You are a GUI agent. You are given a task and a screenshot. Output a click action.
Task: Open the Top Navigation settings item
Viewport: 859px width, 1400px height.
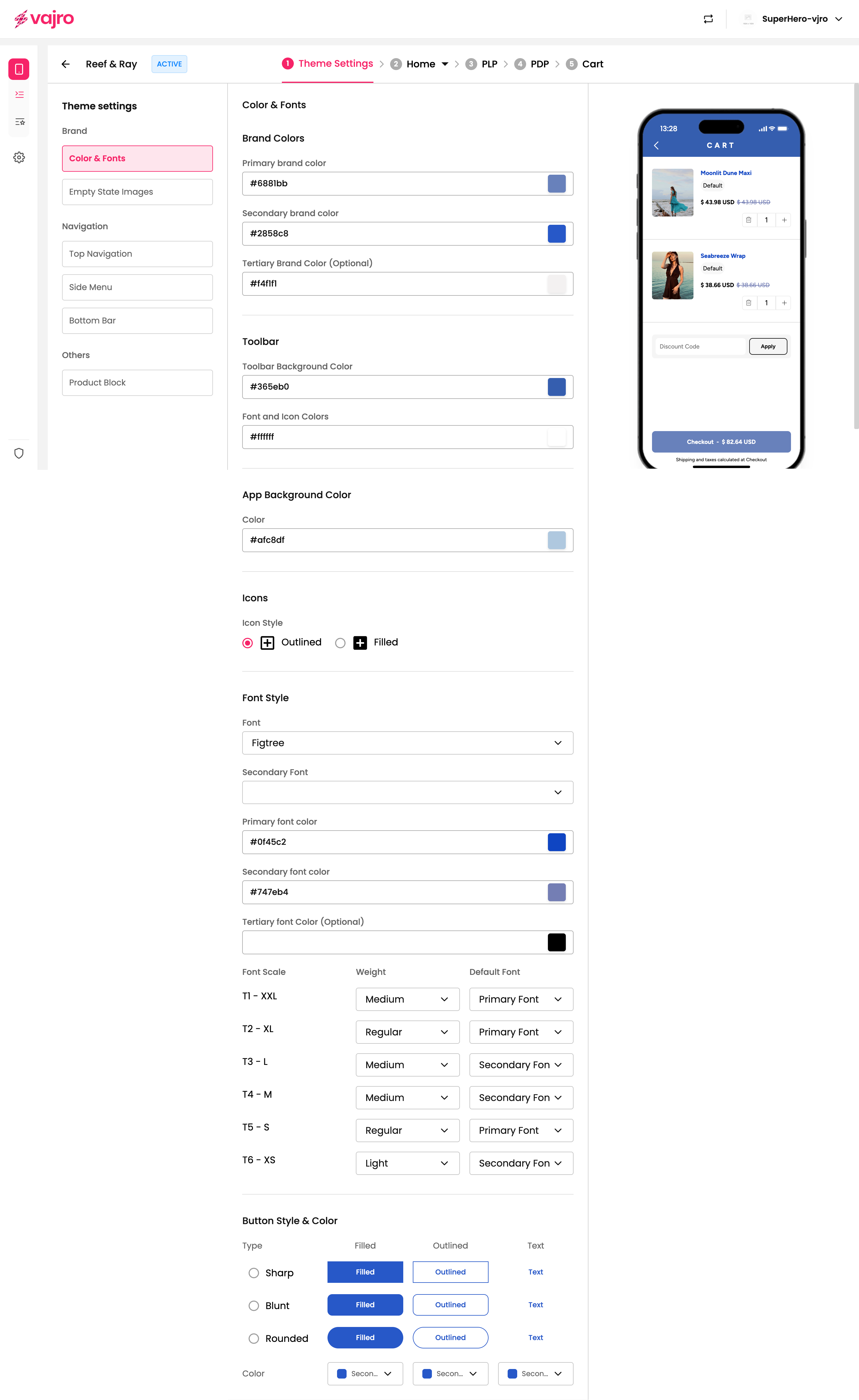coord(137,254)
